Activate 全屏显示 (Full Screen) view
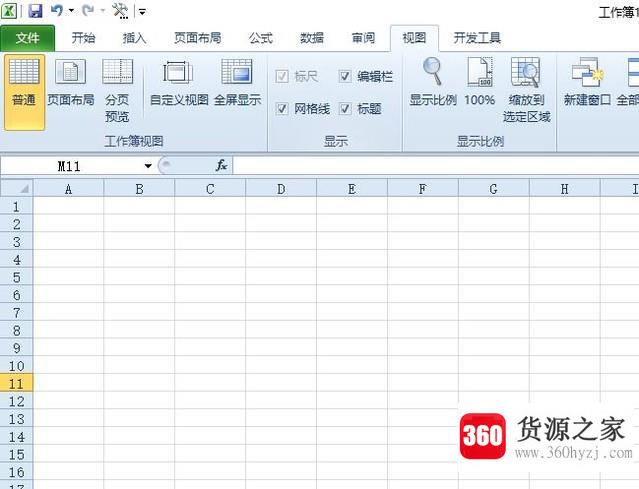 click(237, 83)
